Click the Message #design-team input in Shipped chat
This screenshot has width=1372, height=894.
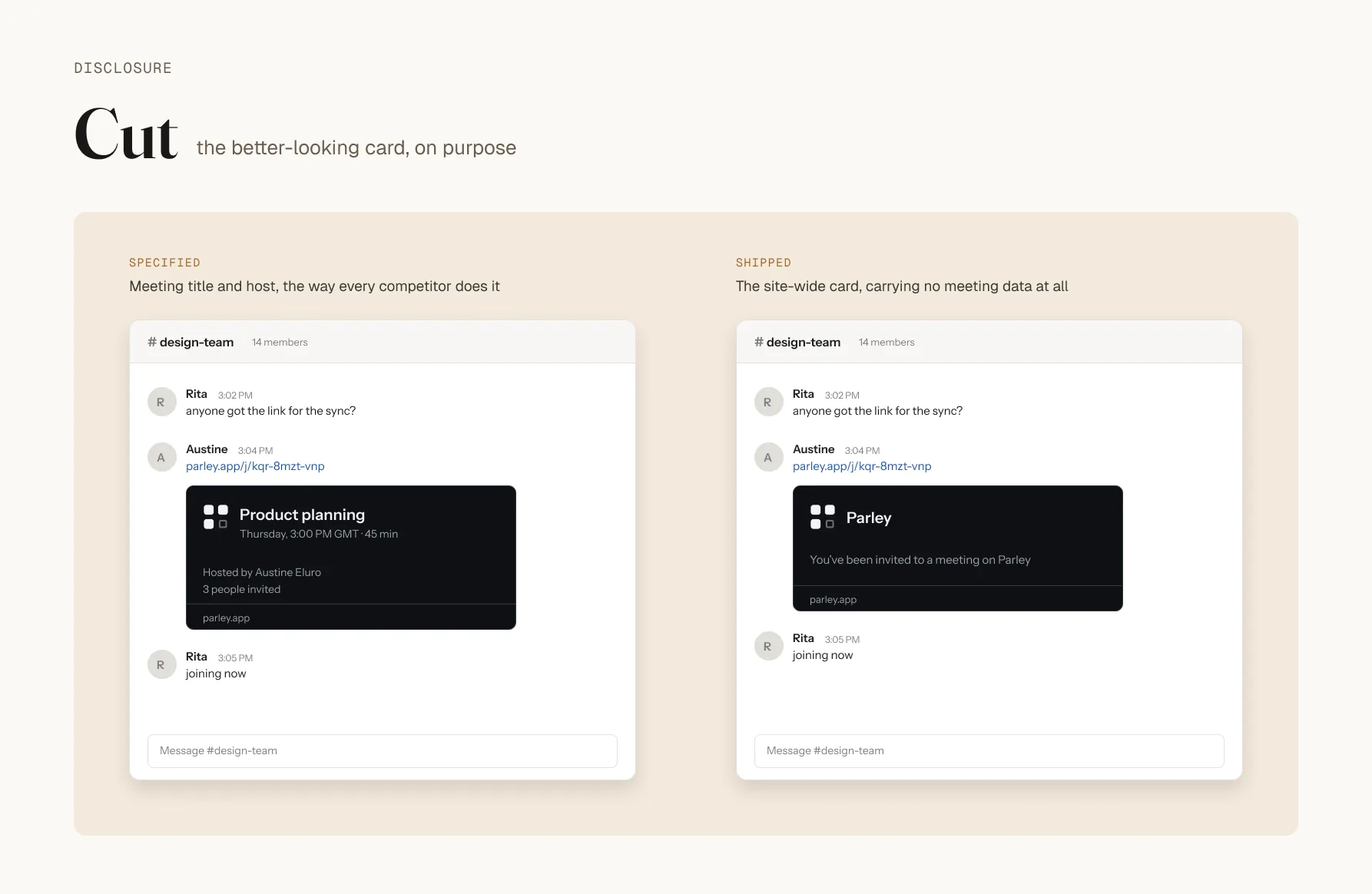(x=989, y=751)
